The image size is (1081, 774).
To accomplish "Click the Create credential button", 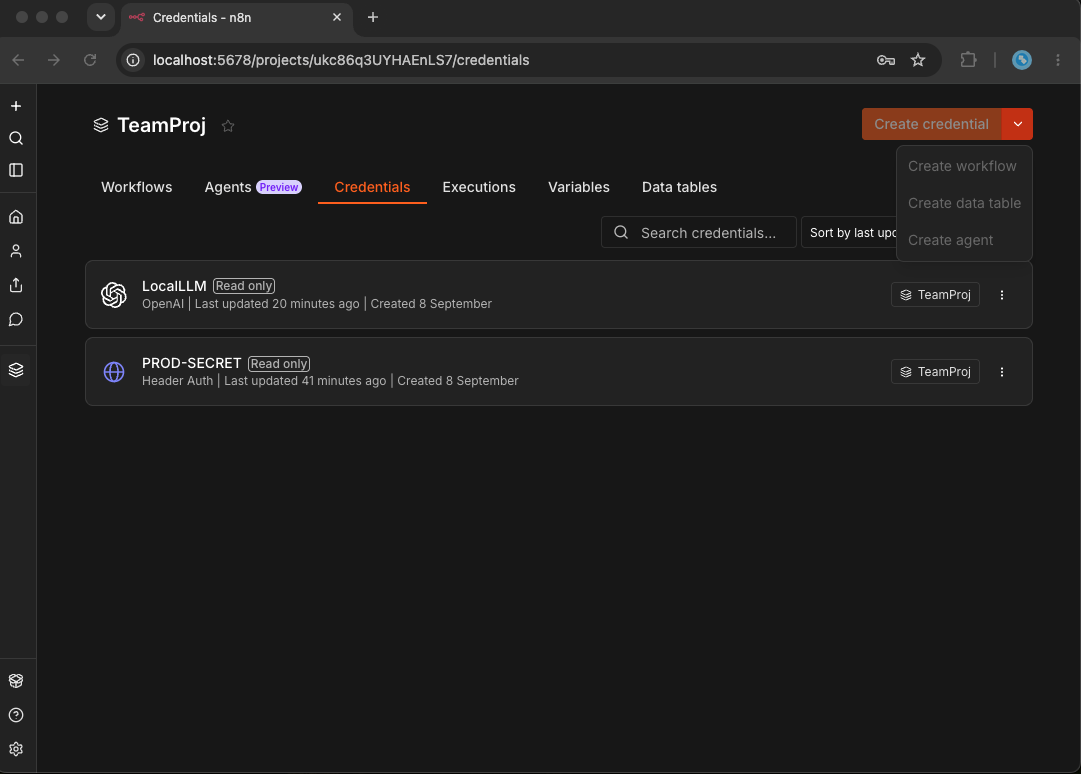I will [931, 124].
